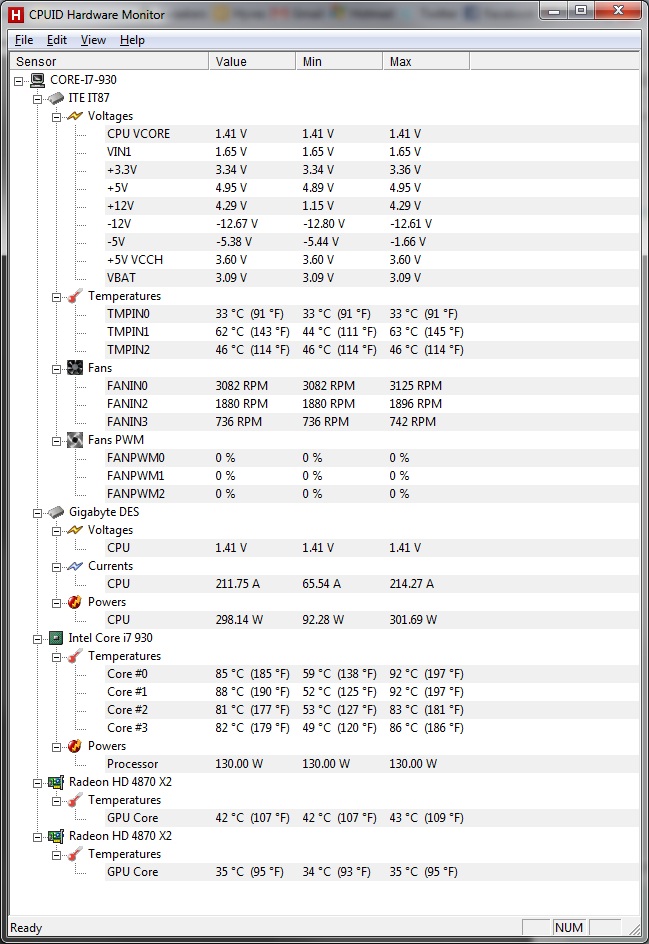Click the ITE IT87 chip icon

pyautogui.click(x=56, y=98)
